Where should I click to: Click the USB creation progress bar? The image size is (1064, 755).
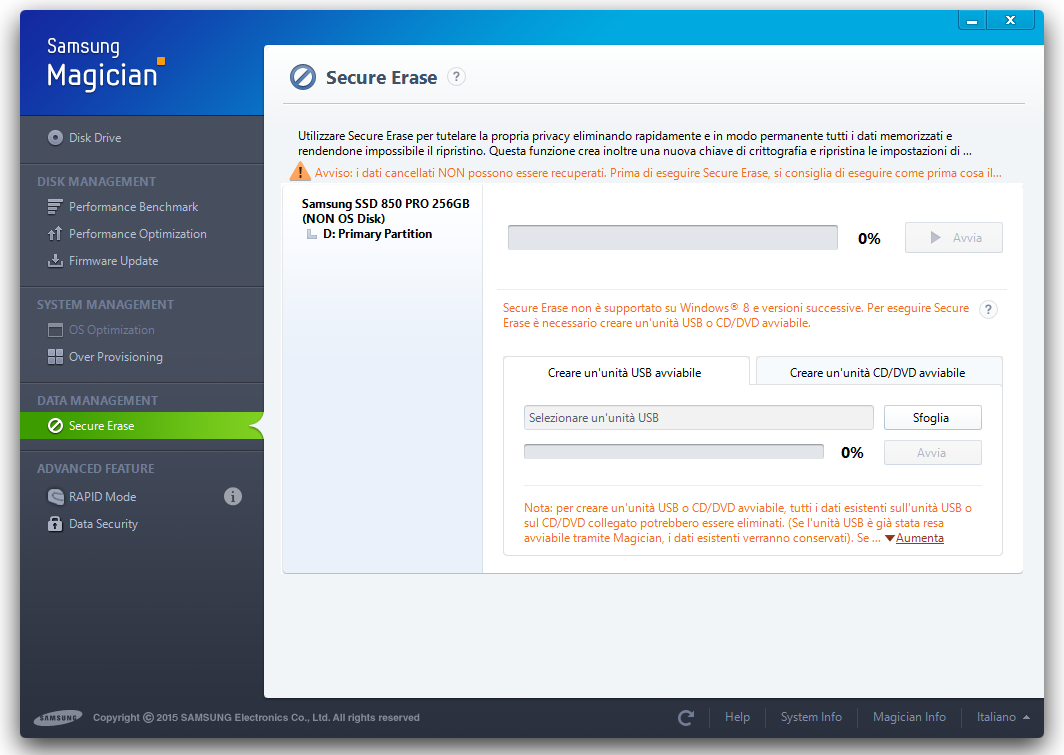(x=674, y=452)
